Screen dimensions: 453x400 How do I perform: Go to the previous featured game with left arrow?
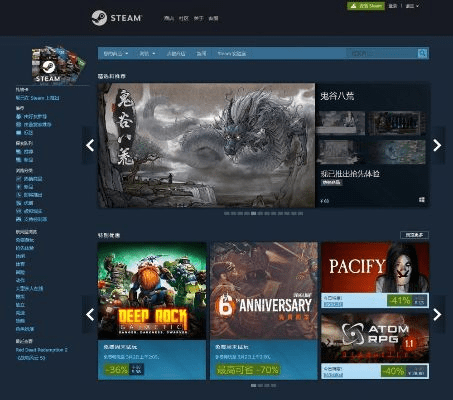[90, 145]
